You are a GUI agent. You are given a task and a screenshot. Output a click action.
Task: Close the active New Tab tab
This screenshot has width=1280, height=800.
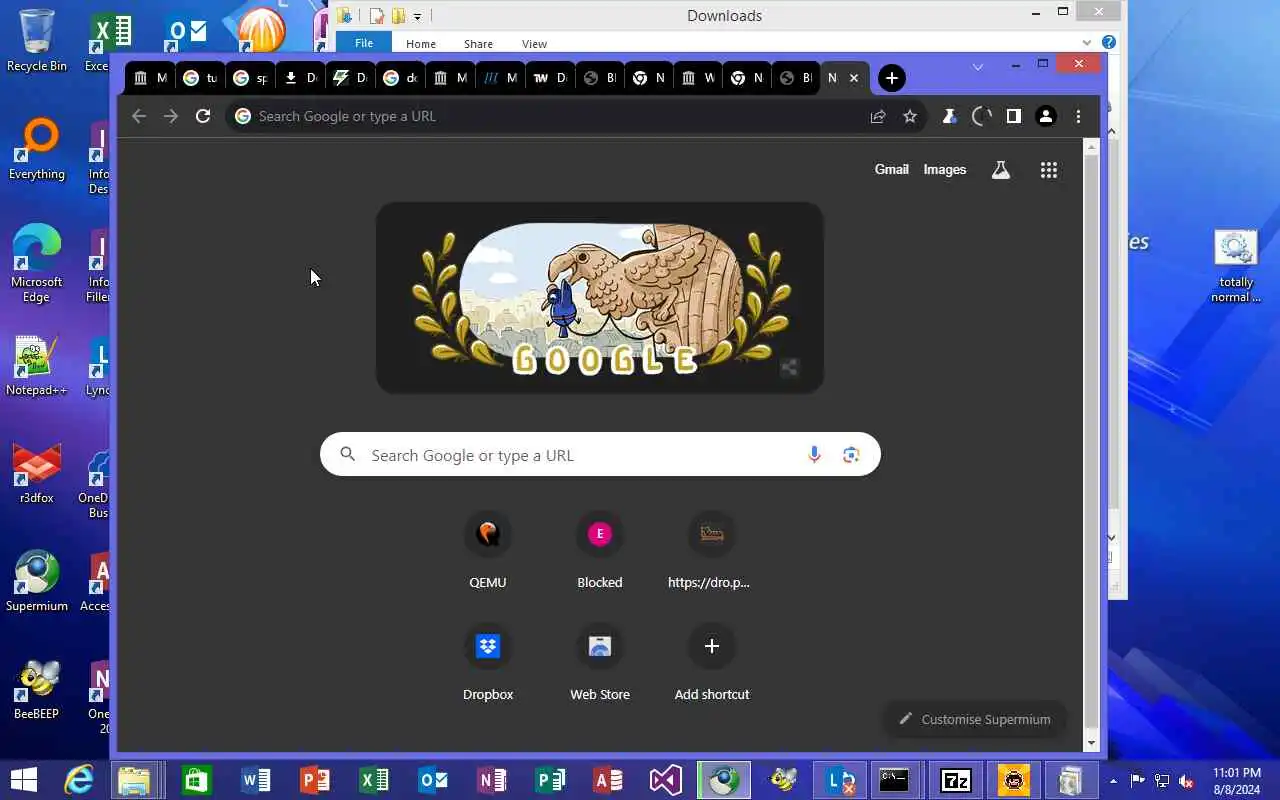point(854,78)
